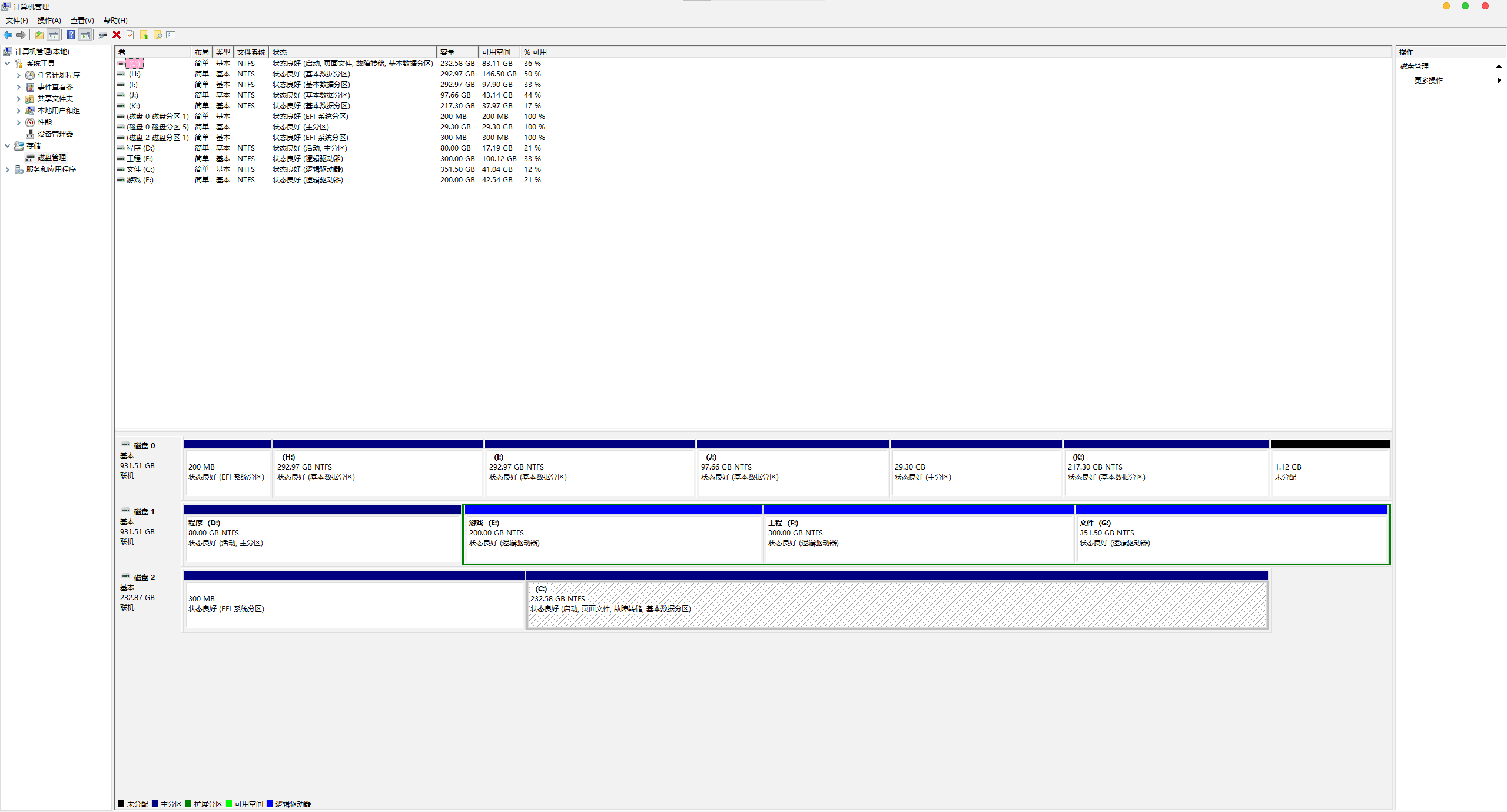Collapse the 系统工具 tree node

8,64
